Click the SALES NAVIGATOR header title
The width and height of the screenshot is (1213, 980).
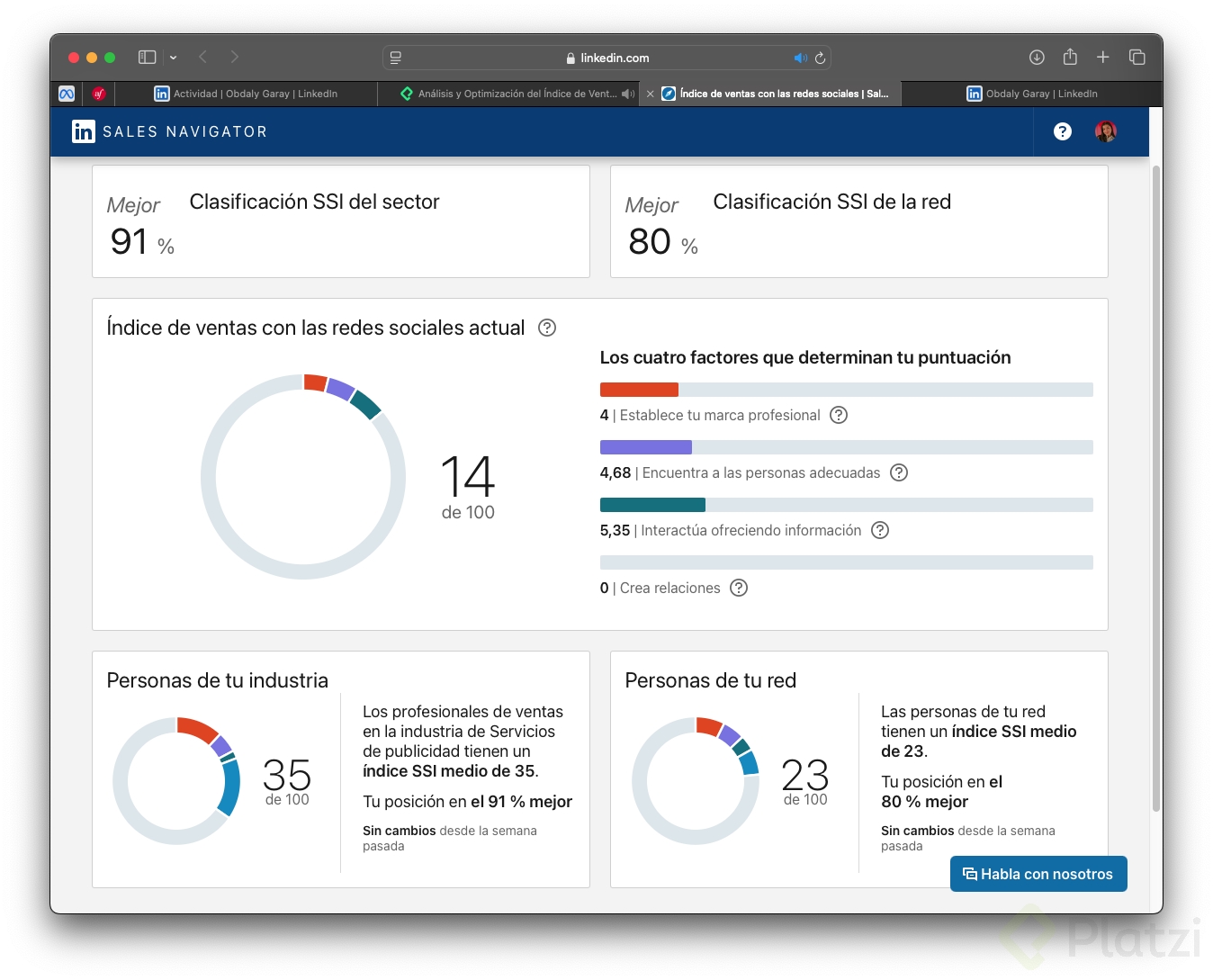tap(185, 131)
